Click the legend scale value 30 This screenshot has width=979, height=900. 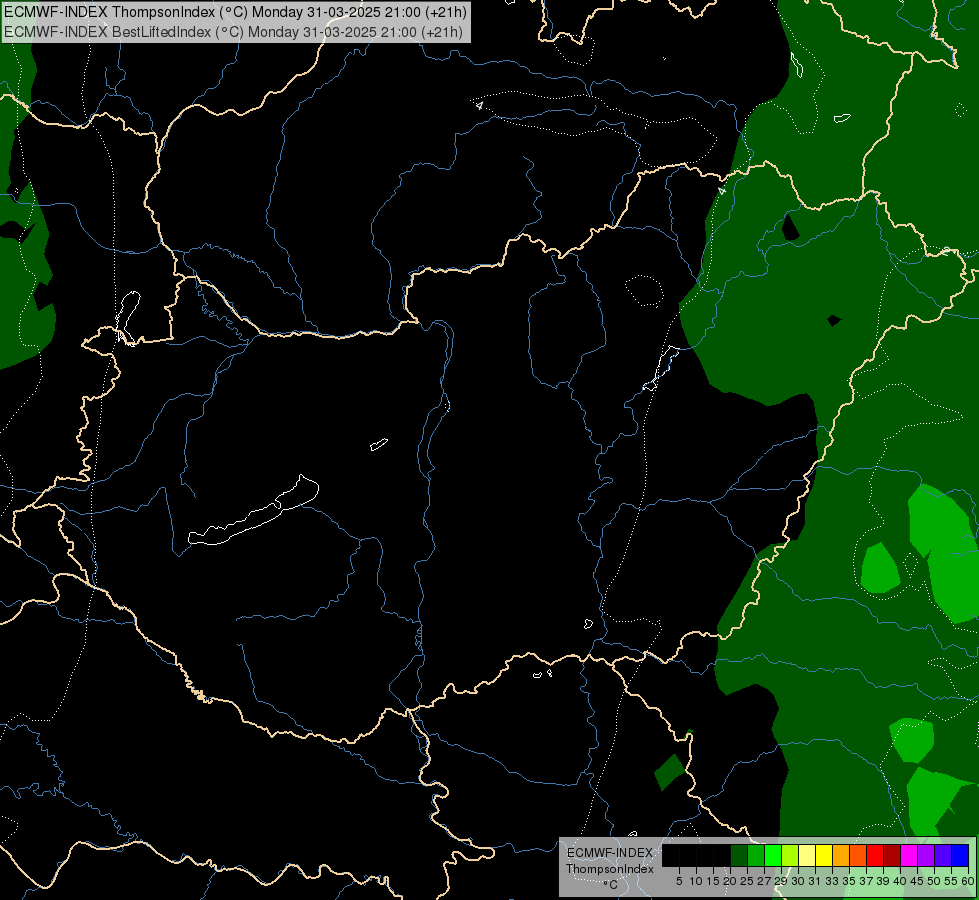[x=798, y=881]
